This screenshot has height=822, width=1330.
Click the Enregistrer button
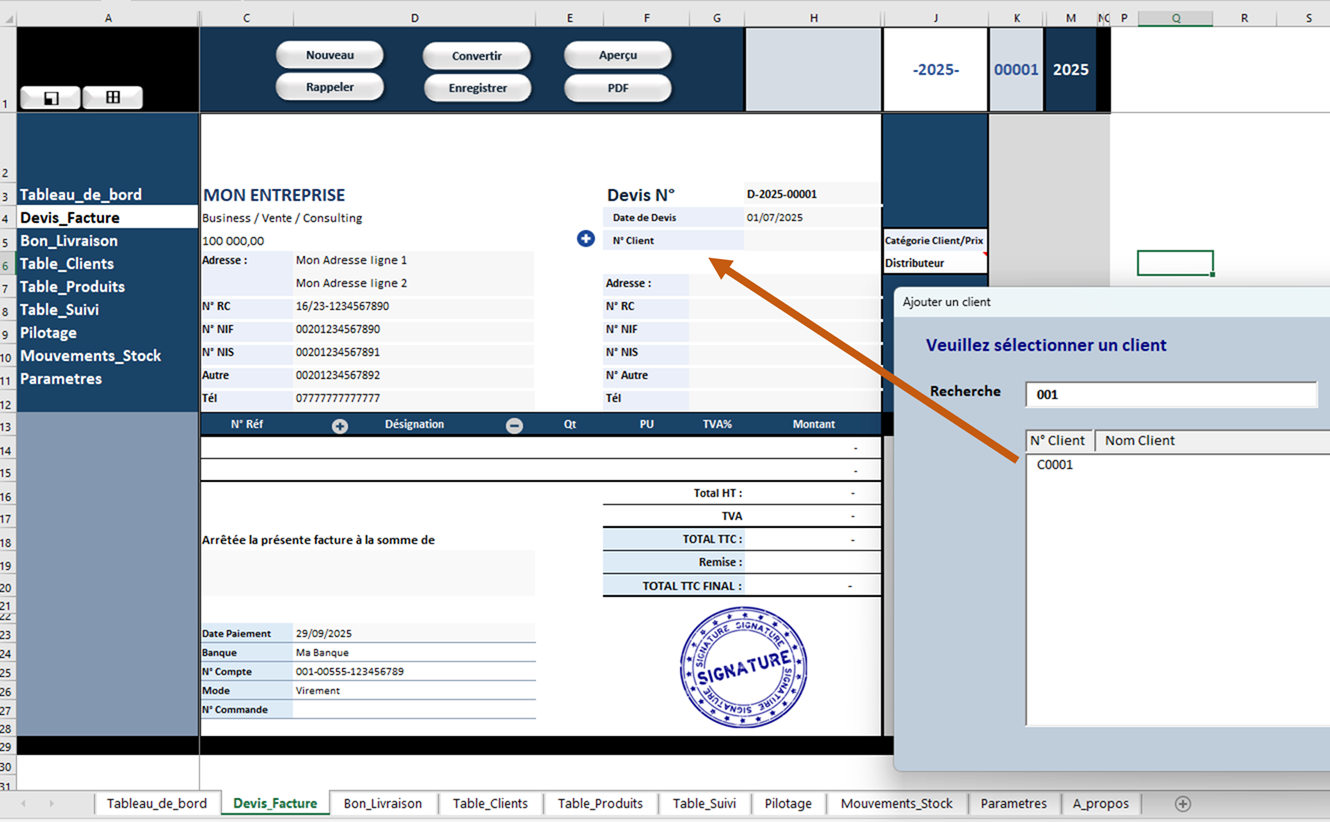[477, 88]
